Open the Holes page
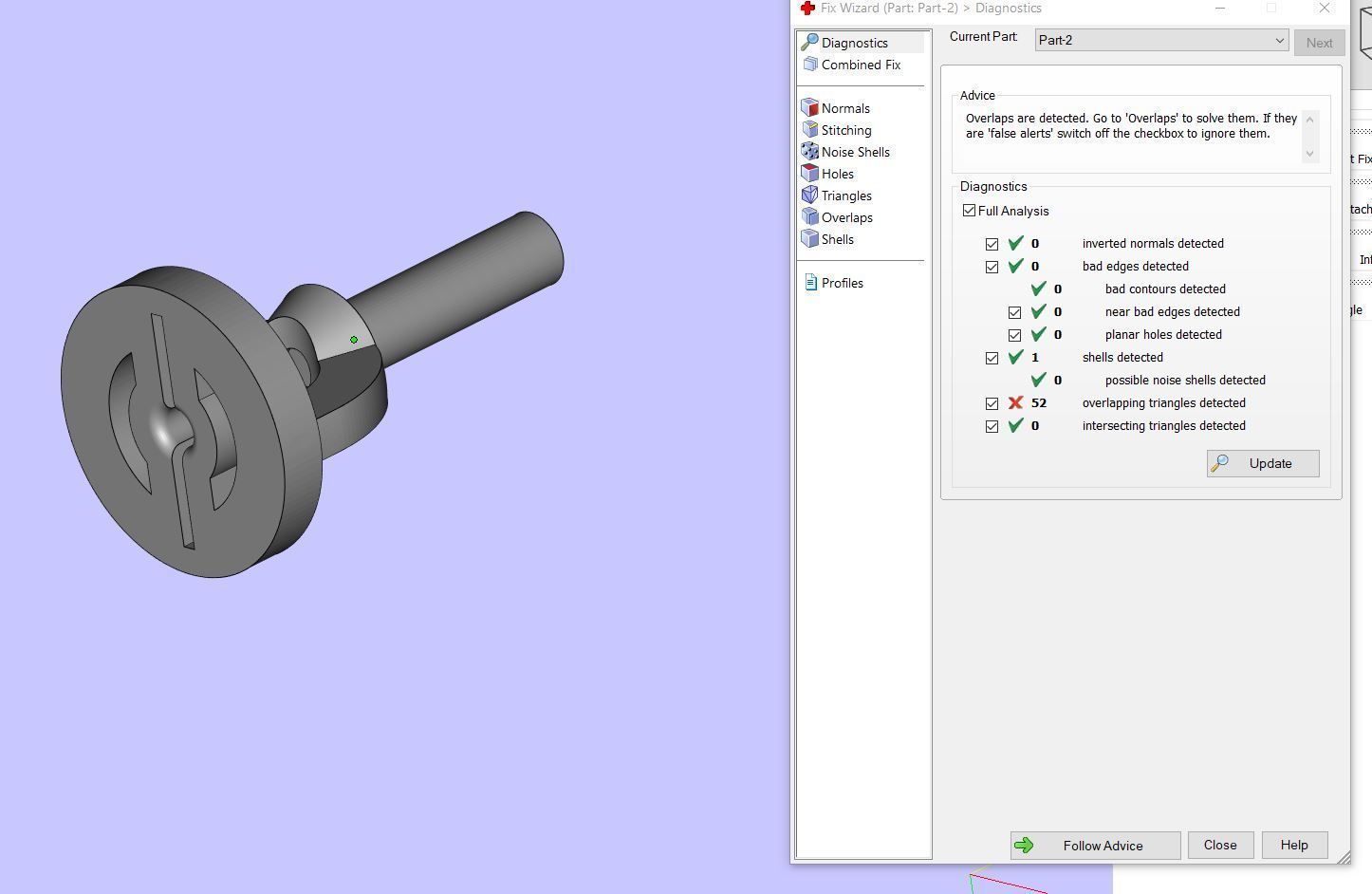This screenshot has height=894, width=1372. pos(838,174)
